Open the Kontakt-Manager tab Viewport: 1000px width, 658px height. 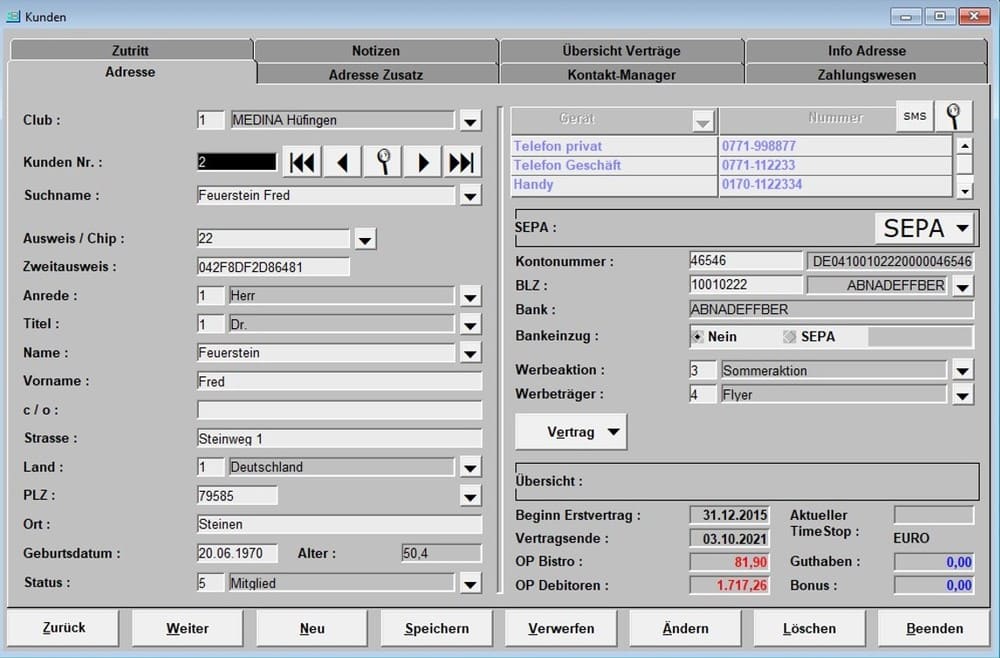[x=621, y=74]
